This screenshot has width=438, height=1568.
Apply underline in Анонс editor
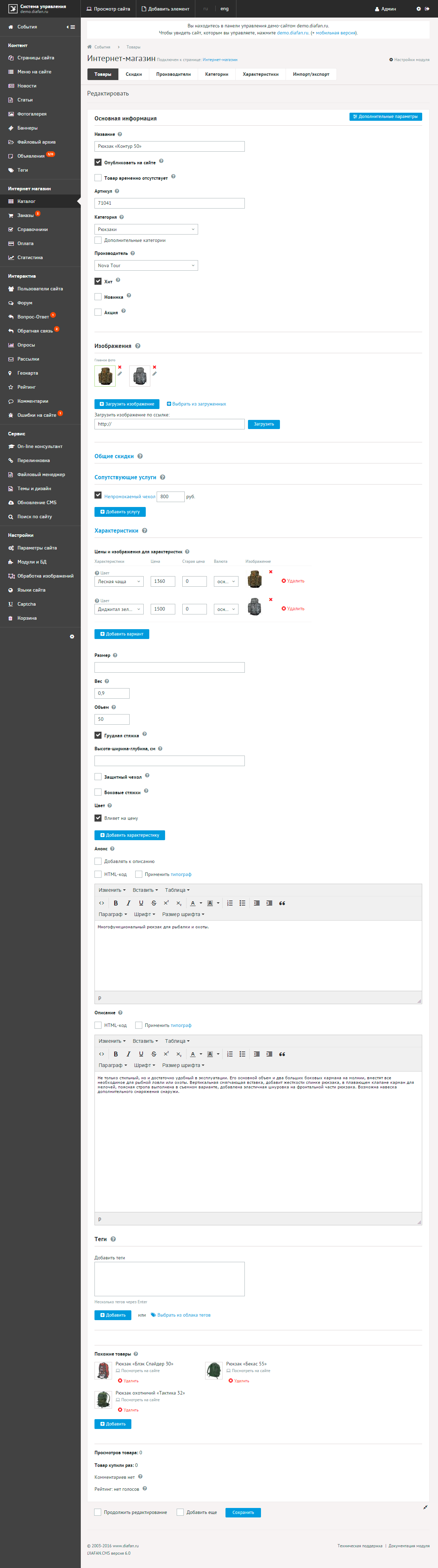tap(141, 903)
